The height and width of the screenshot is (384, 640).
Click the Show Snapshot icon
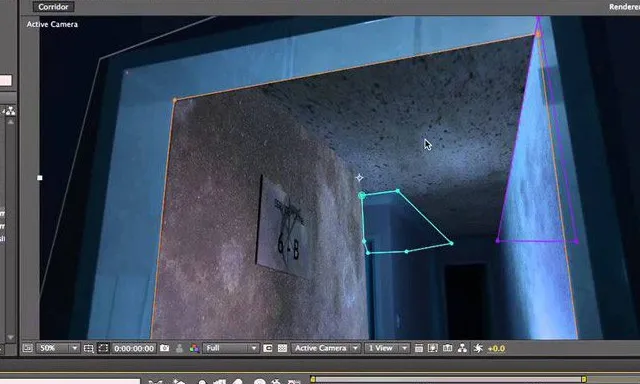179,348
